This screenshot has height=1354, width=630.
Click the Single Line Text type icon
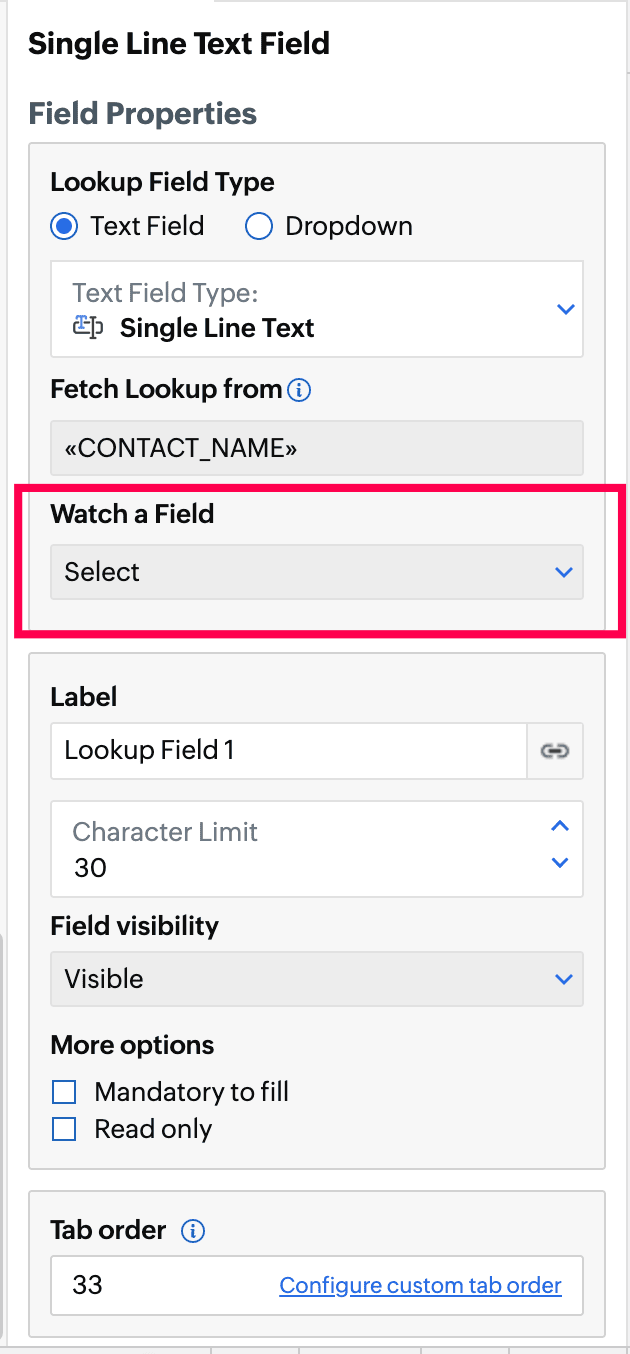coord(89,328)
